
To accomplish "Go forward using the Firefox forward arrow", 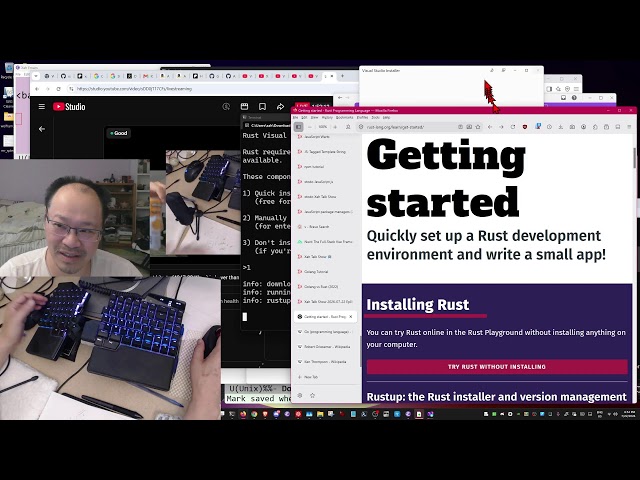I will point(501,127).
